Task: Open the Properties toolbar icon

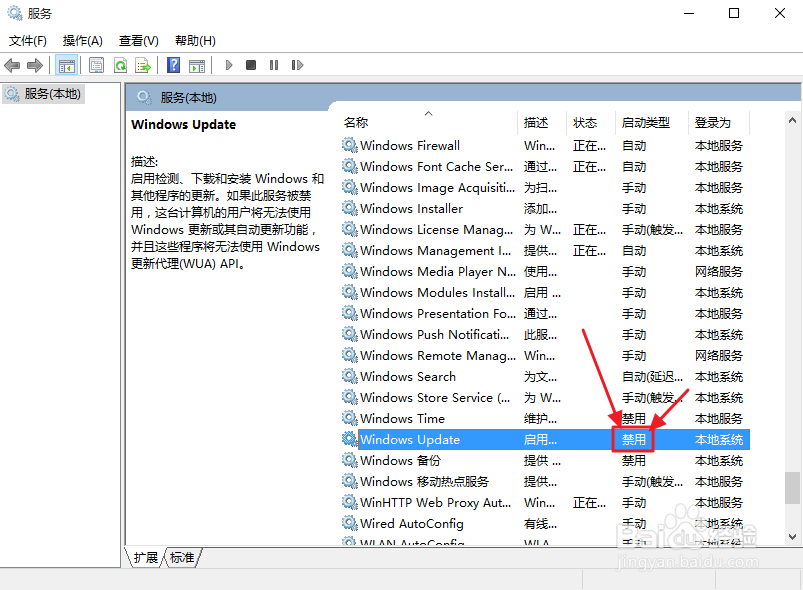Action: [96, 66]
